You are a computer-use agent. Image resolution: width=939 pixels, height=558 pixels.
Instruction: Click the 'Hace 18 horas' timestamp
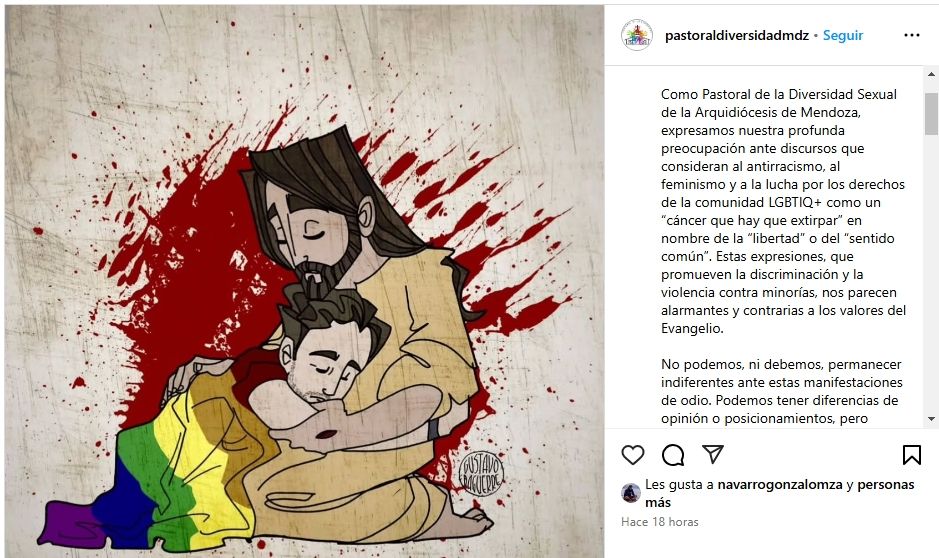coord(659,521)
